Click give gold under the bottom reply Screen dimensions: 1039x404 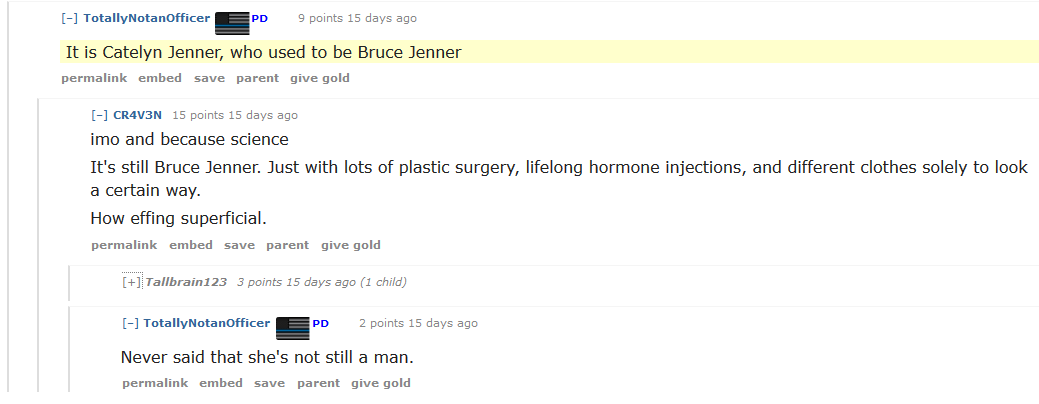tap(381, 383)
